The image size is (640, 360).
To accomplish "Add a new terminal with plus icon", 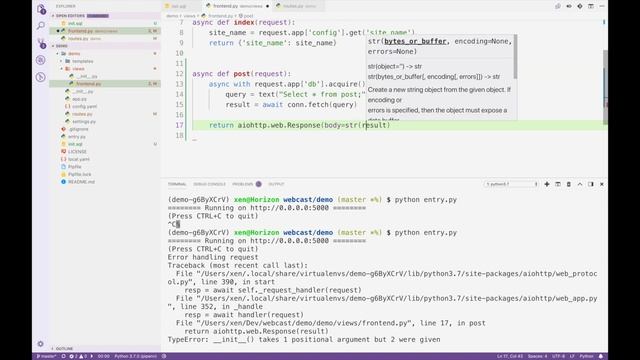I will pos(547,184).
